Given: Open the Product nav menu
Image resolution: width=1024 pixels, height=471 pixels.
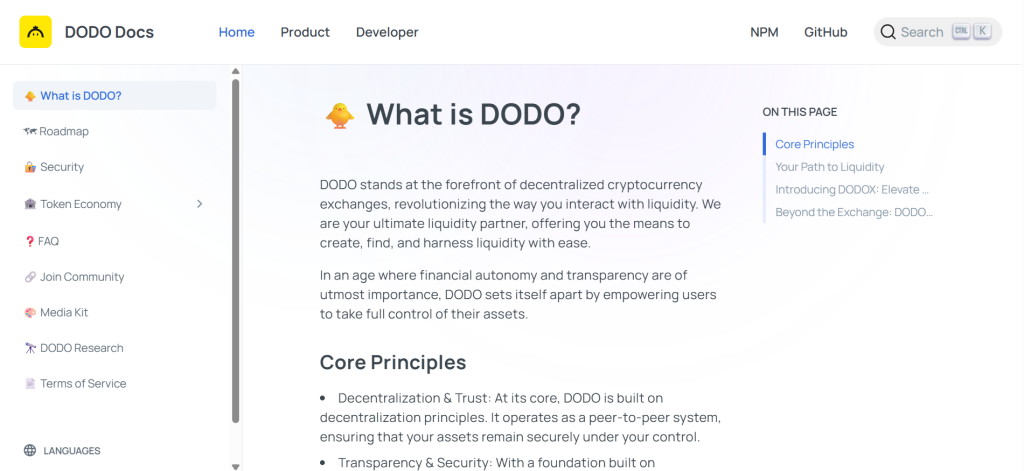Looking at the screenshot, I should pyautogui.click(x=305, y=32).
